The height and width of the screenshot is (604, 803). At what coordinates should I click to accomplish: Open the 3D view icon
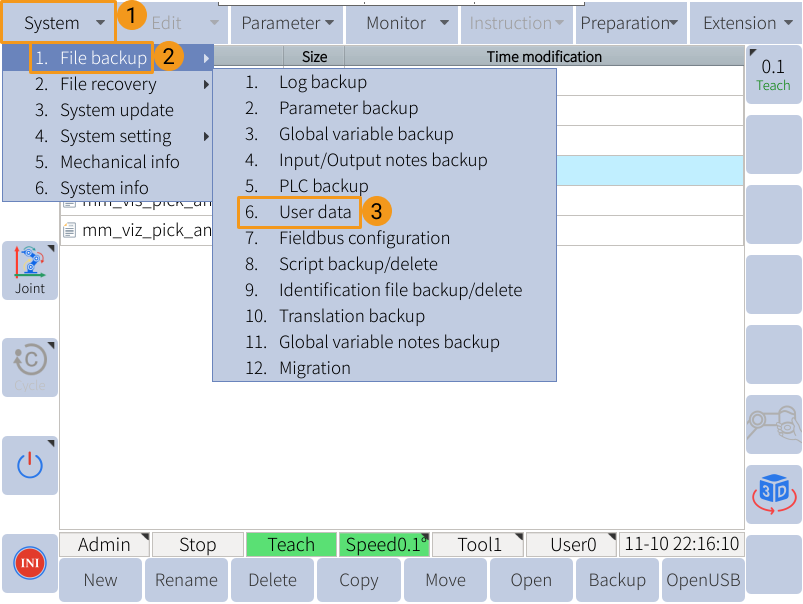pos(773,493)
